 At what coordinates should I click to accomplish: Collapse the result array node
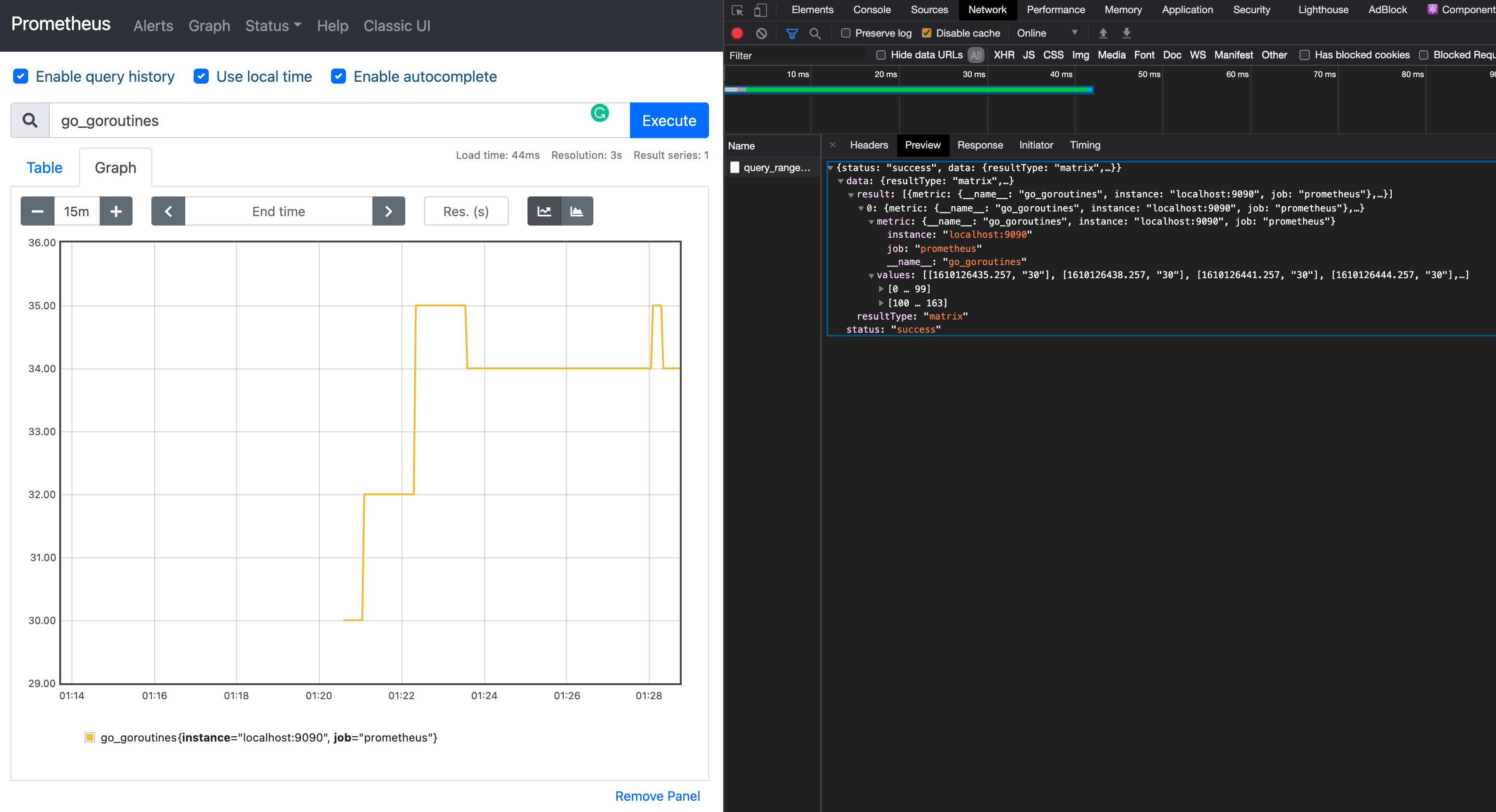tap(851, 195)
